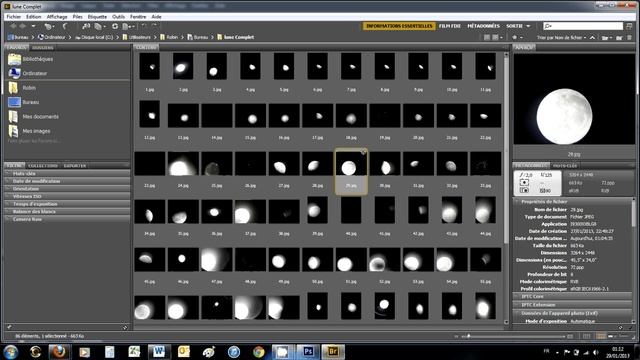Screen dimensions: 640x360
Task: Select thumbnail 24.jpg
Action: click(183, 164)
